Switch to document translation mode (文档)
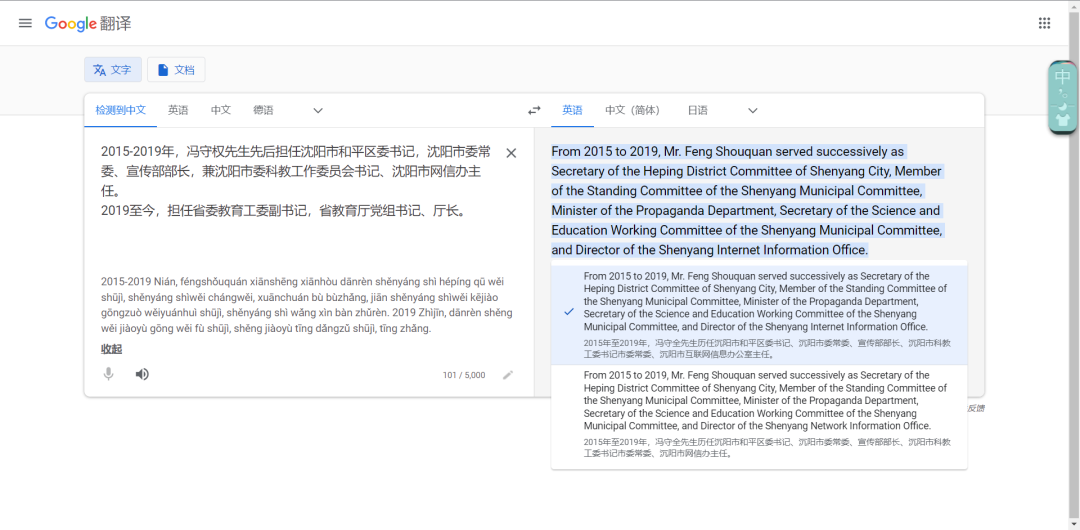 point(176,70)
